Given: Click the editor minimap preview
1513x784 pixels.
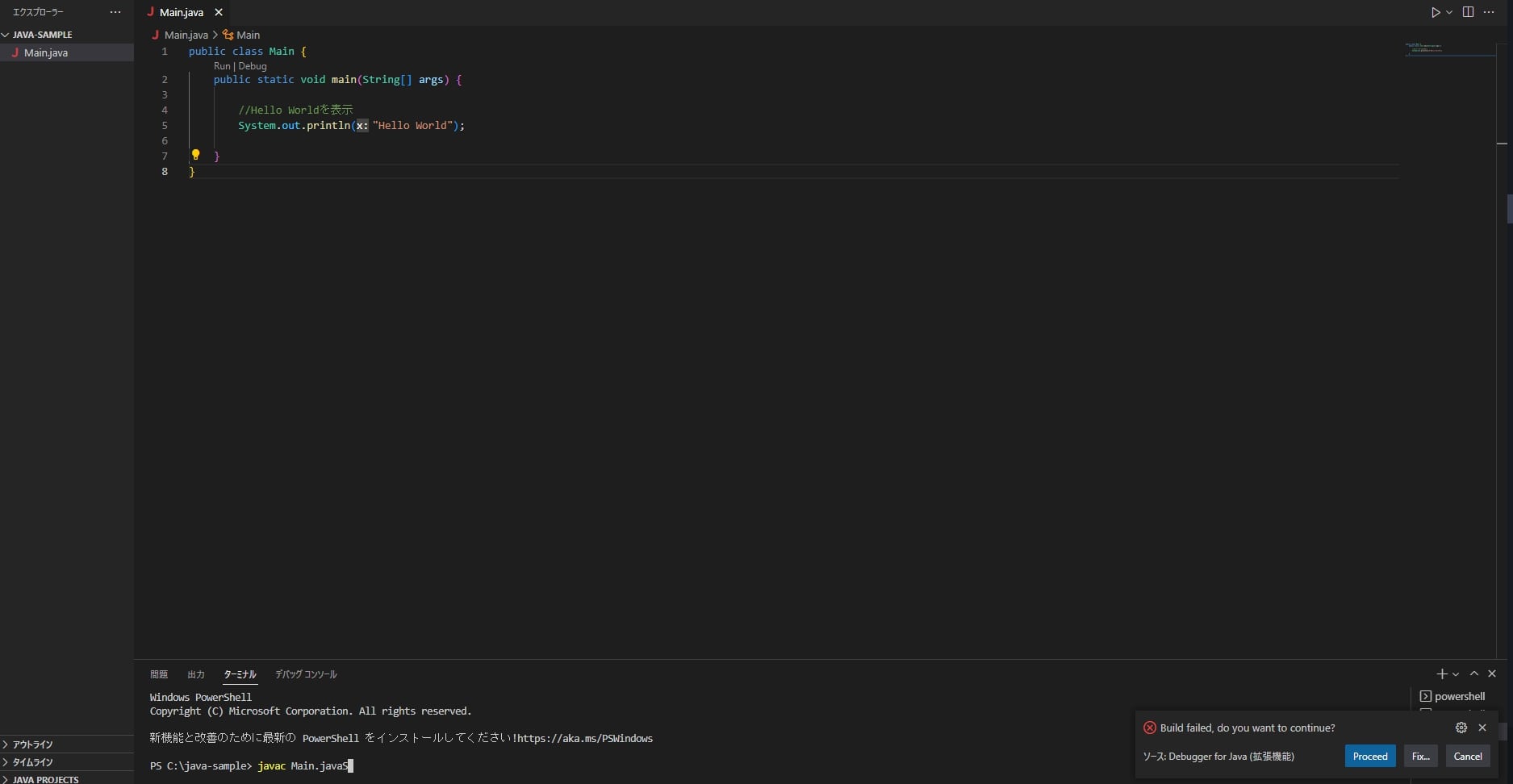Looking at the screenshot, I should point(1449,48).
